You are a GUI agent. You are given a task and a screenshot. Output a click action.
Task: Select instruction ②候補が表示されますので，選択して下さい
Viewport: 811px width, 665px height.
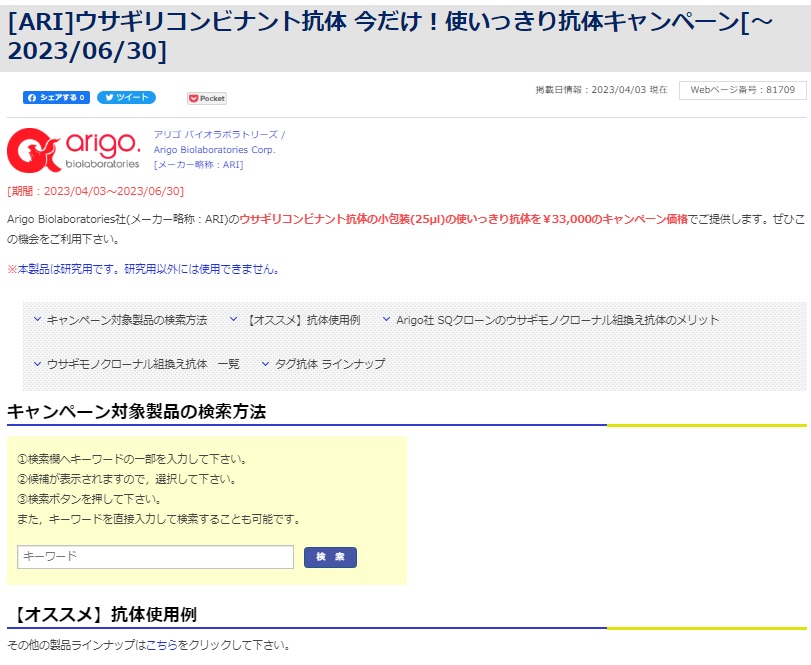click(x=127, y=479)
